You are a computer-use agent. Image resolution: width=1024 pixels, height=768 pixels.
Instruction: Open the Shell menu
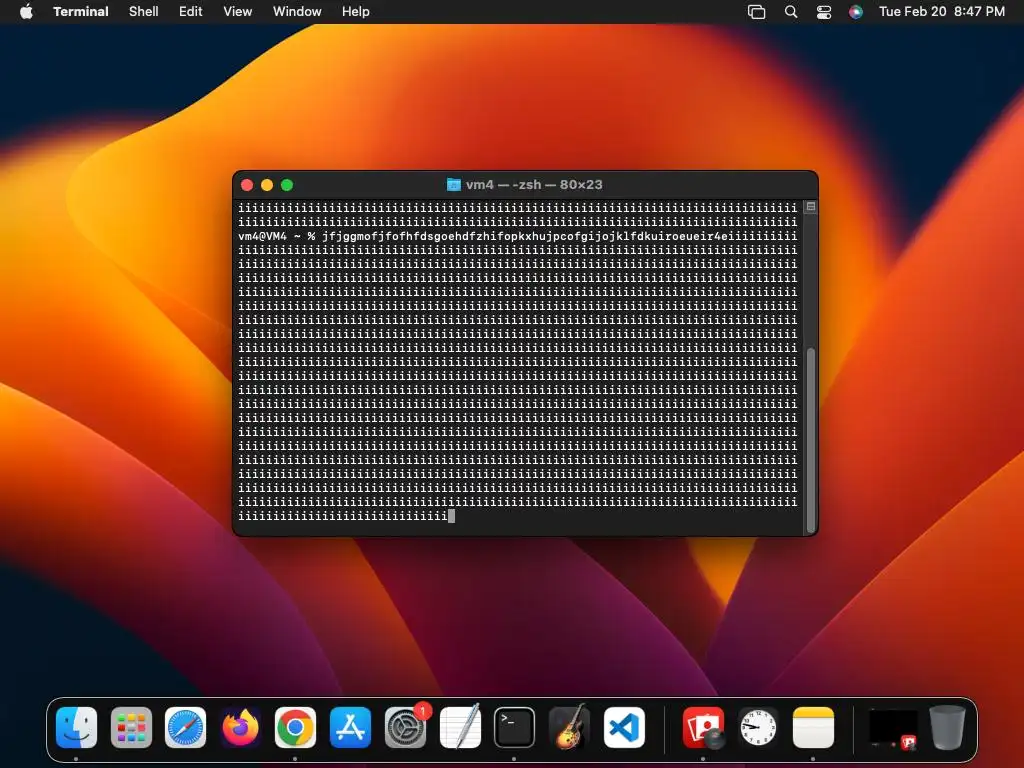pyautogui.click(x=143, y=11)
